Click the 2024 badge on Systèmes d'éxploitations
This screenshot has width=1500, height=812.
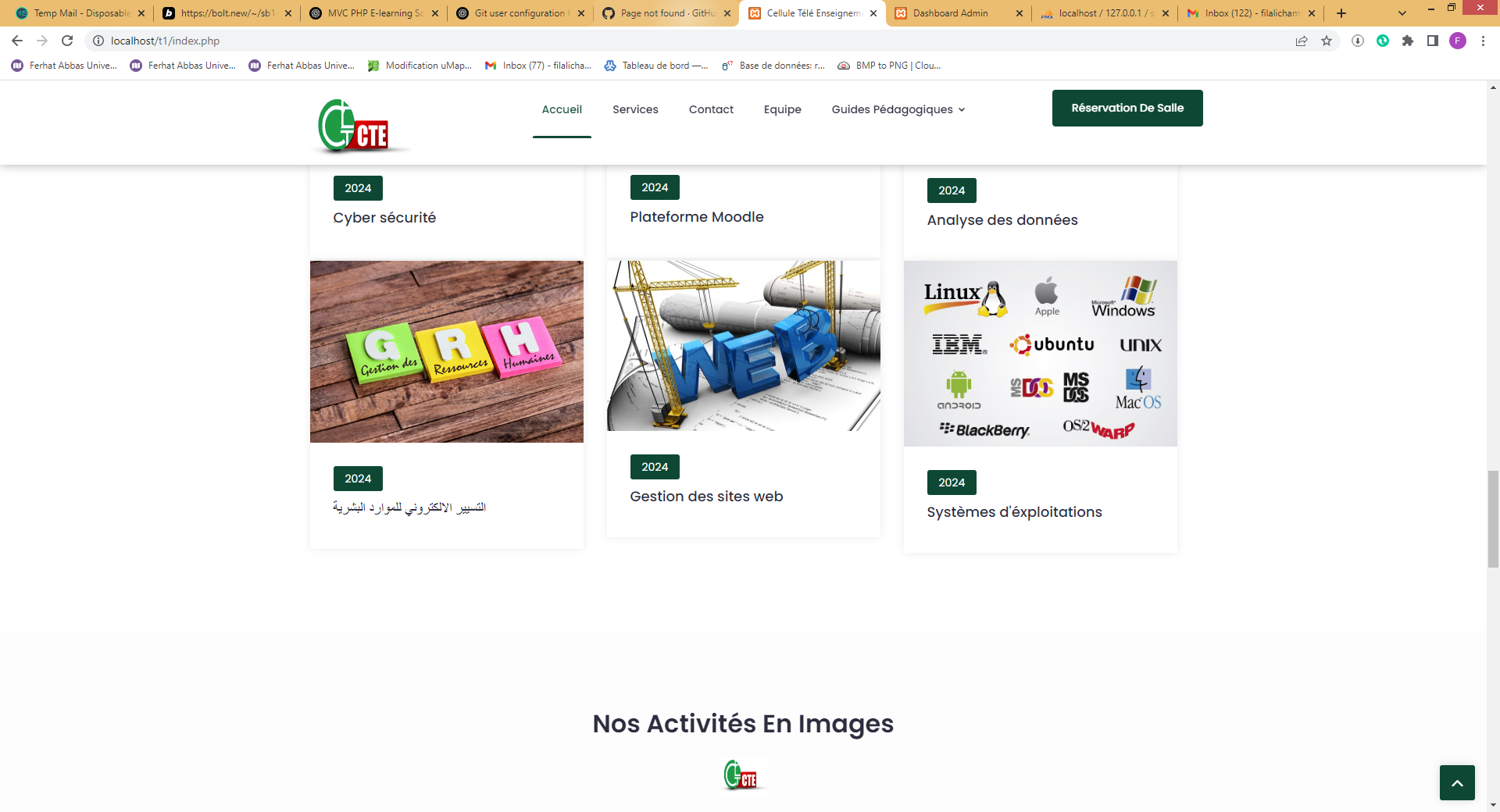(952, 483)
